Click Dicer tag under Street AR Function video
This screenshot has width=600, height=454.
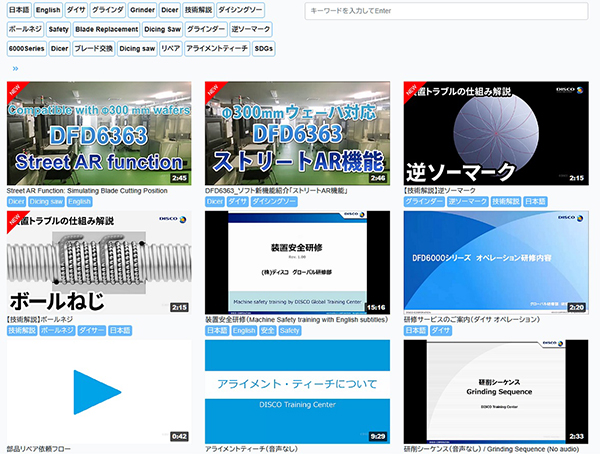16,202
